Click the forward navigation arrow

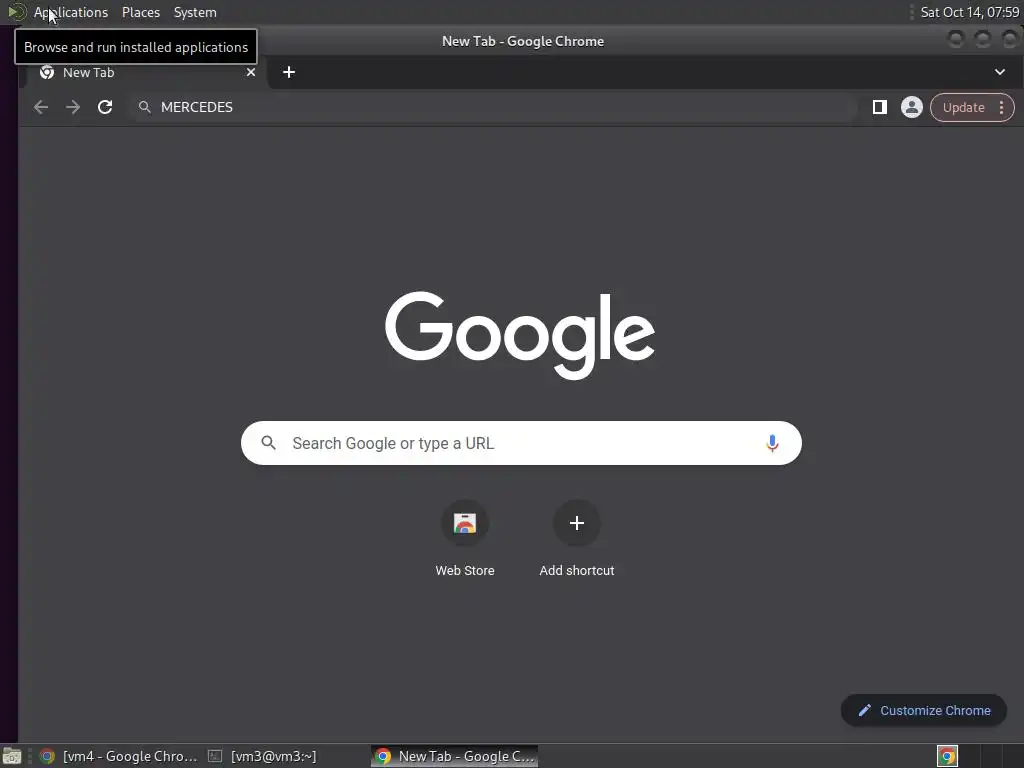pyautogui.click(x=73, y=107)
